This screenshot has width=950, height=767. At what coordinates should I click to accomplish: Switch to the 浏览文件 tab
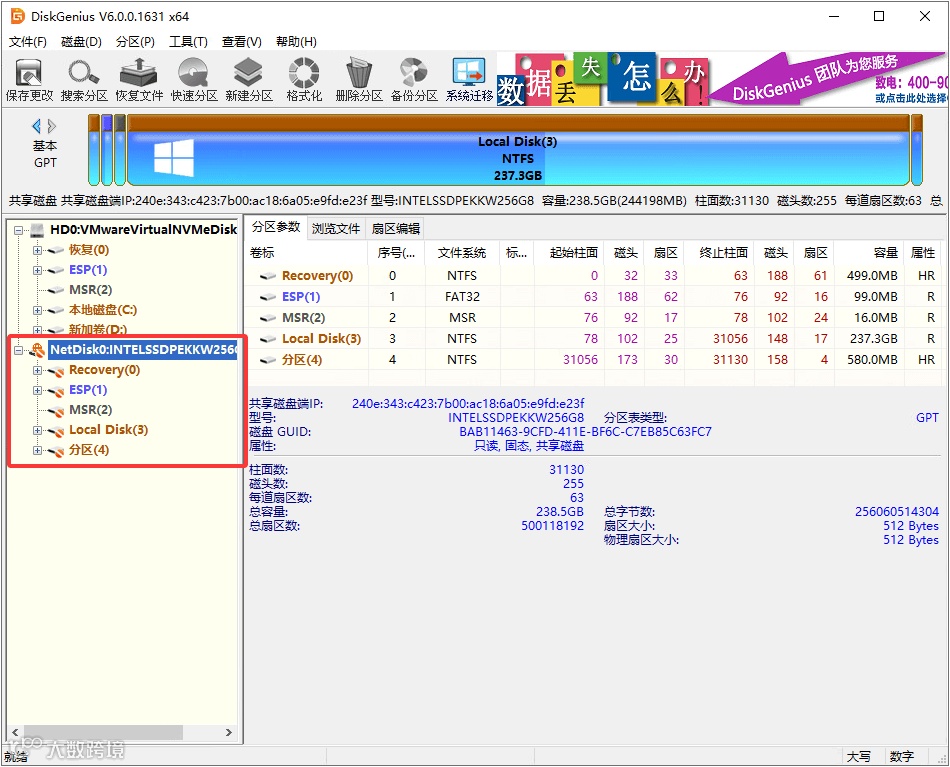point(336,228)
